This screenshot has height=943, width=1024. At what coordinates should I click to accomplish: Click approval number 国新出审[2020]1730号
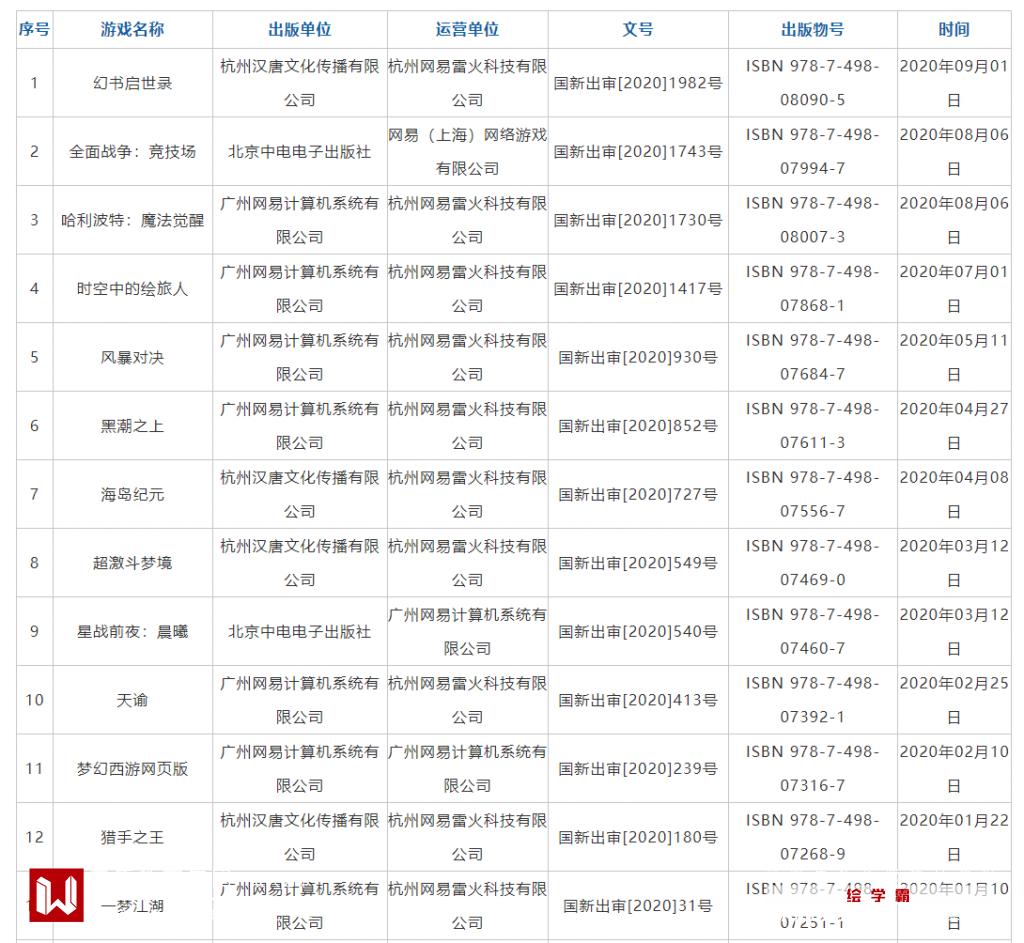click(638, 220)
